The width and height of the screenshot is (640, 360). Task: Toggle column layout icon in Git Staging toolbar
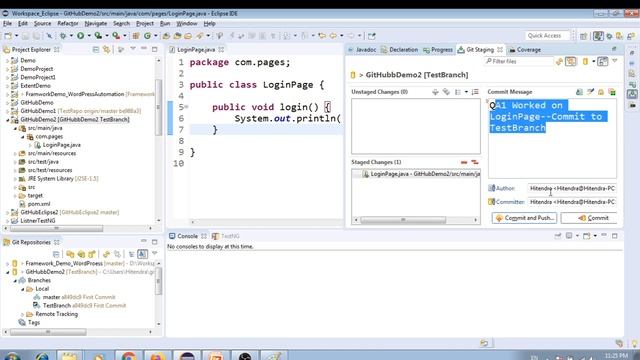point(602,61)
